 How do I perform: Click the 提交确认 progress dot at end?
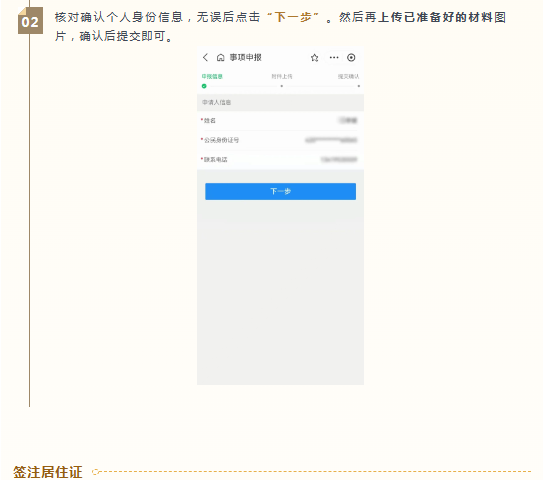pos(358,86)
